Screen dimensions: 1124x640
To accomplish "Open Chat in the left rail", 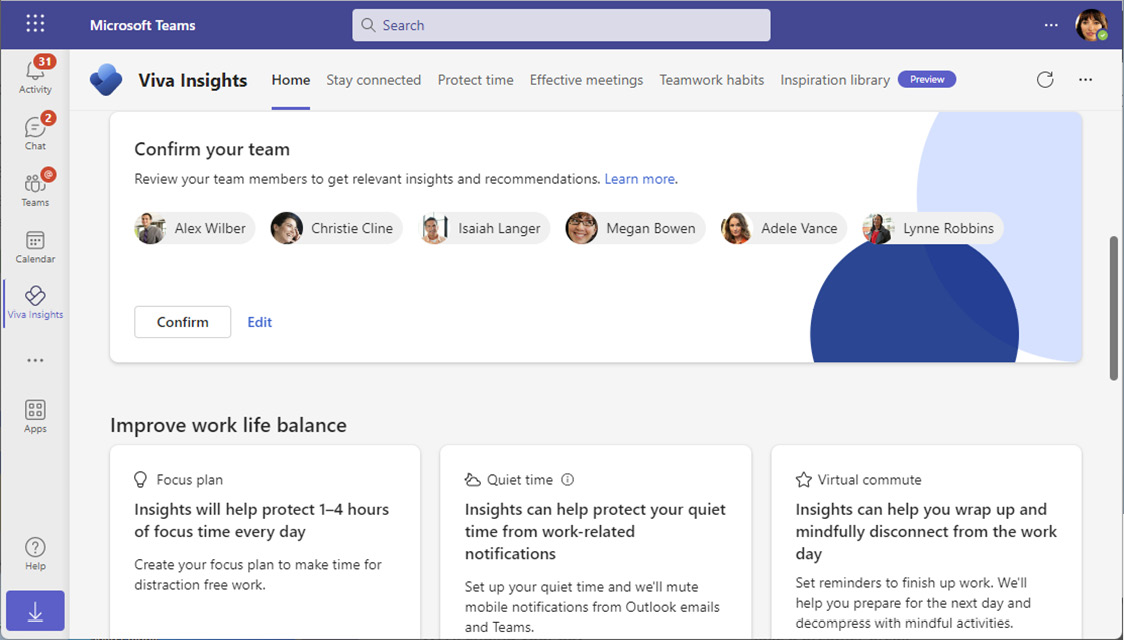I will (x=35, y=132).
